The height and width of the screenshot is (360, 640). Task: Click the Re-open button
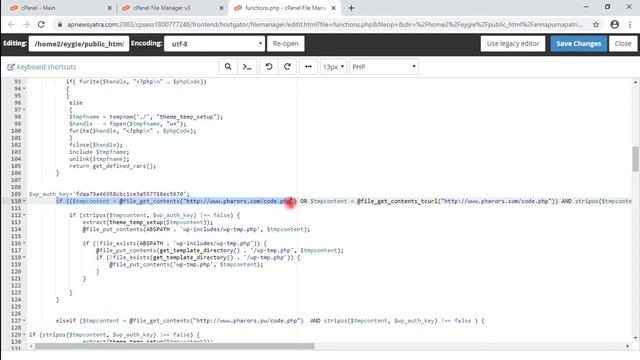(285, 44)
